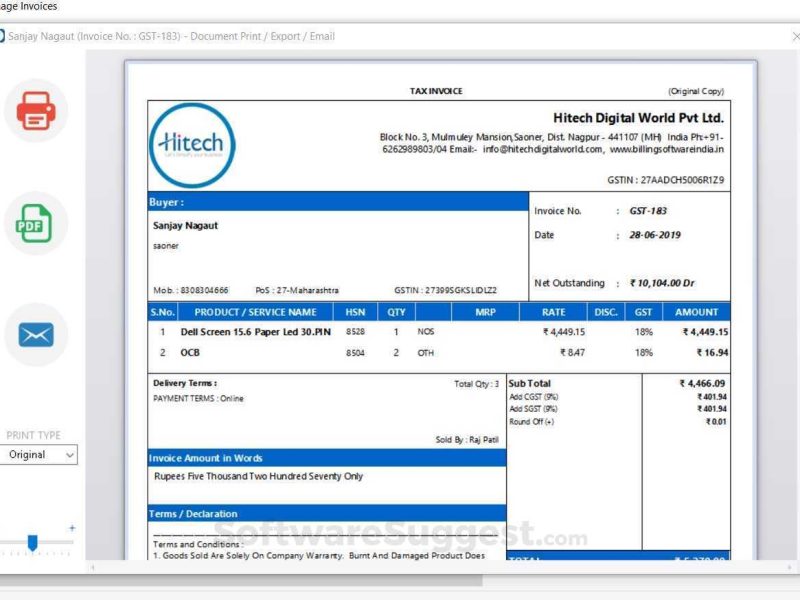
Task: Click the RATE column header
Action: pyautogui.click(x=554, y=312)
